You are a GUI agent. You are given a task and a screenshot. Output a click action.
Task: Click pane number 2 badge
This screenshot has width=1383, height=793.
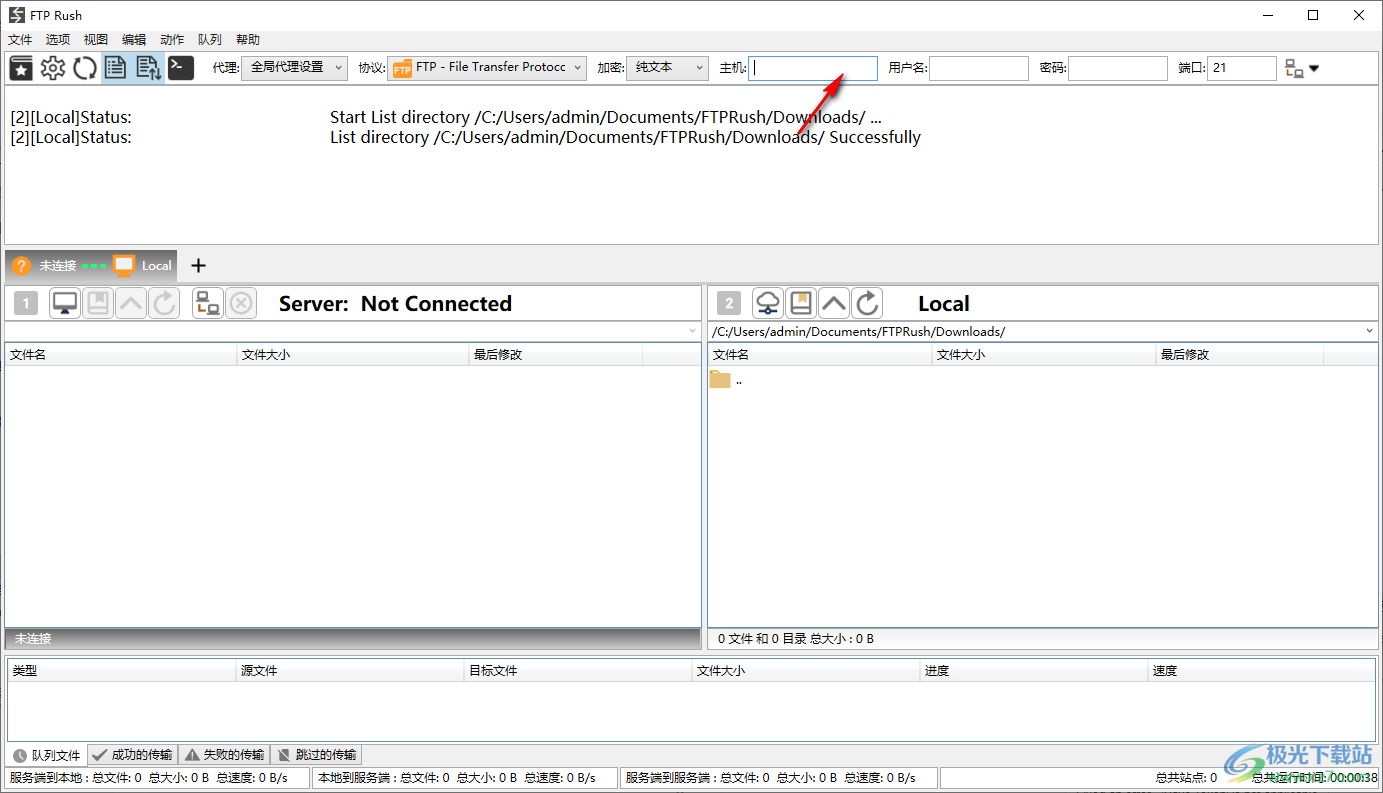coord(729,303)
